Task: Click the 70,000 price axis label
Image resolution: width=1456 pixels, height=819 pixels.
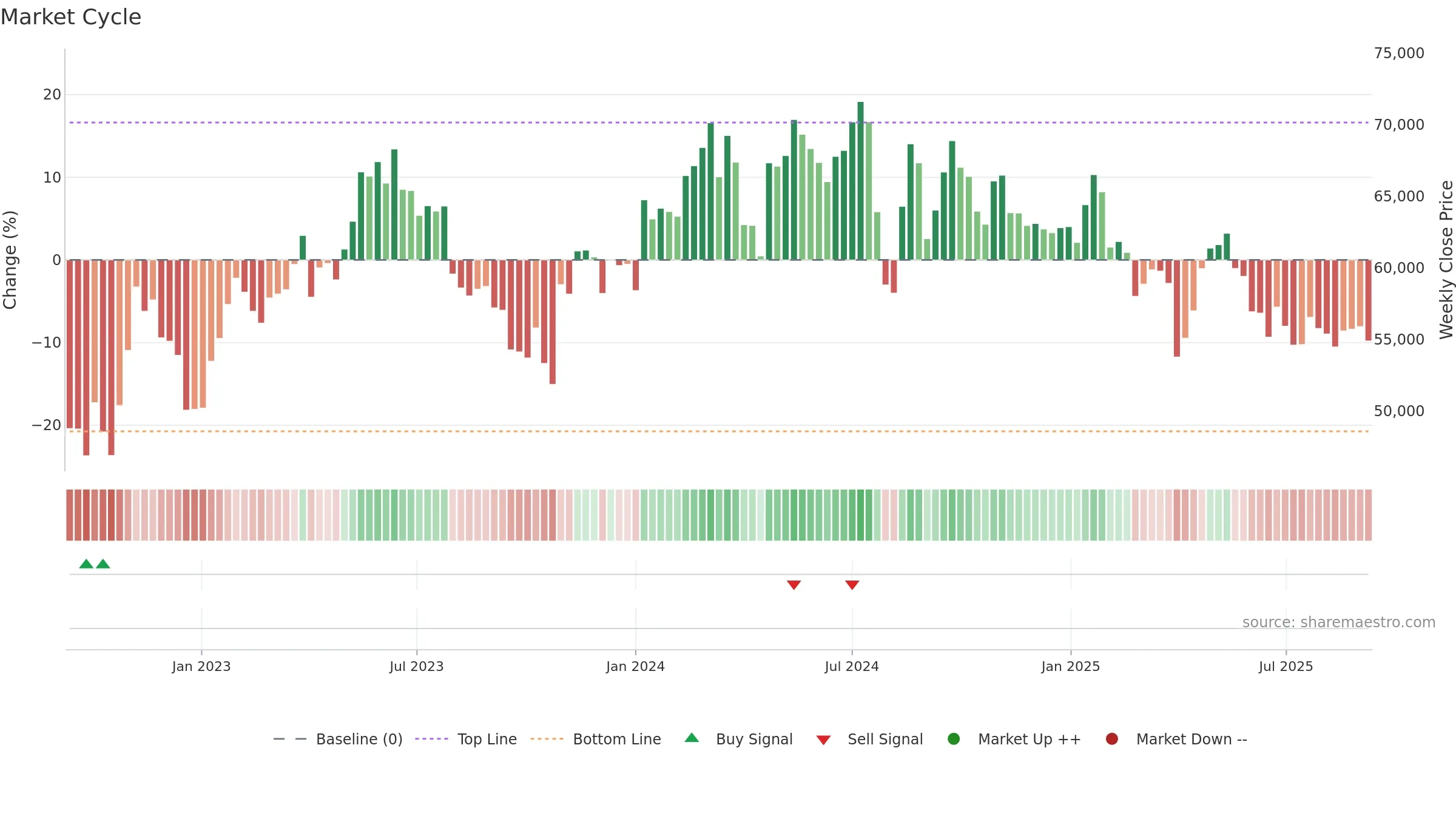Action: 1399,125
